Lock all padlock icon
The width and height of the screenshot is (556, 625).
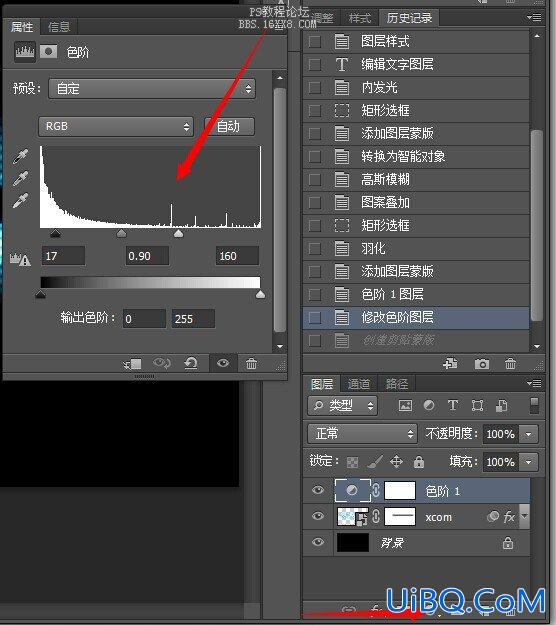pyautogui.click(x=418, y=462)
